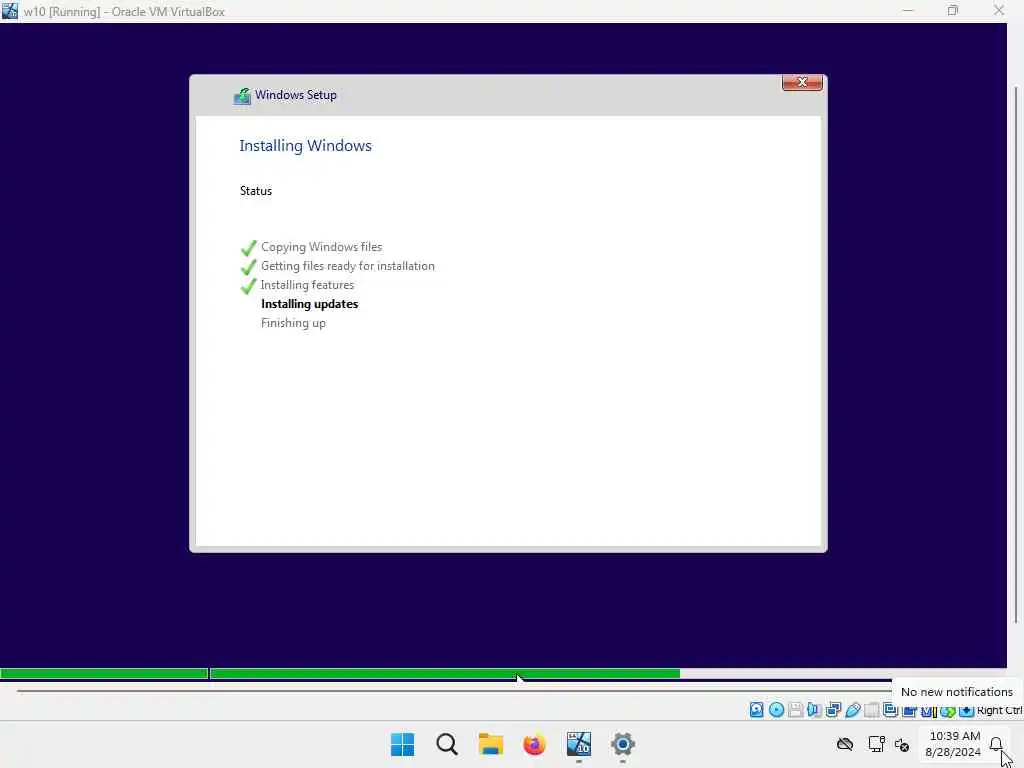Click 'Getting files ready for installation' text
This screenshot has width=1024, height=768.
point(347,266)
